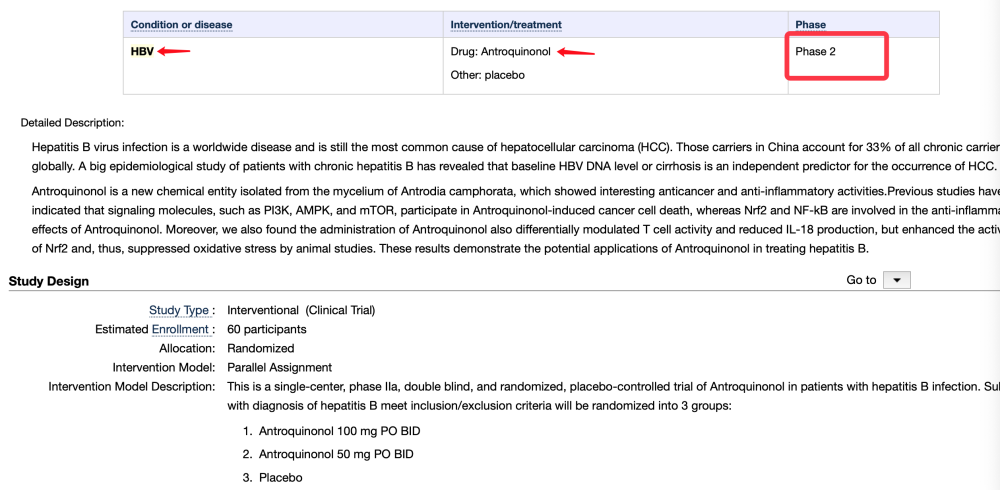Click the "Detailed Description:" label
The height and width of the screenshot is (490, 1000).
(72, 123)
